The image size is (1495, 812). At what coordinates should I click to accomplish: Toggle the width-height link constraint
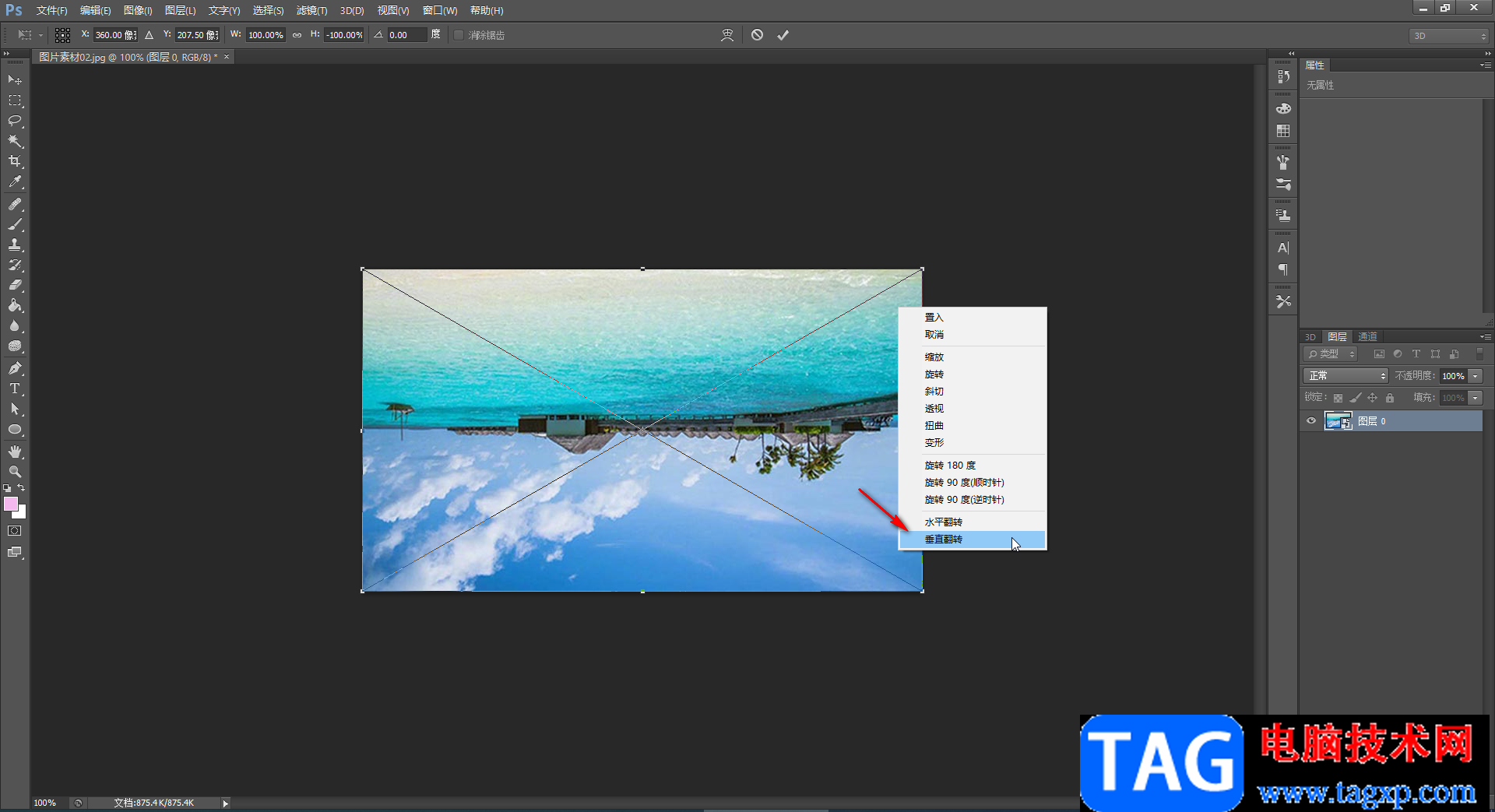pyautogui.click(x=297, y=35)
